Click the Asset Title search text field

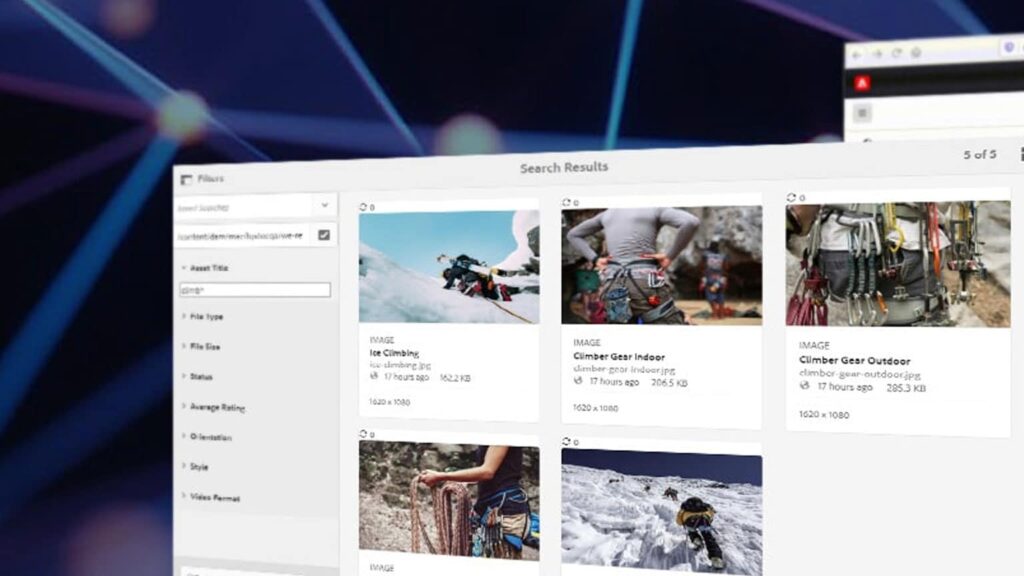tap(254, 290)
